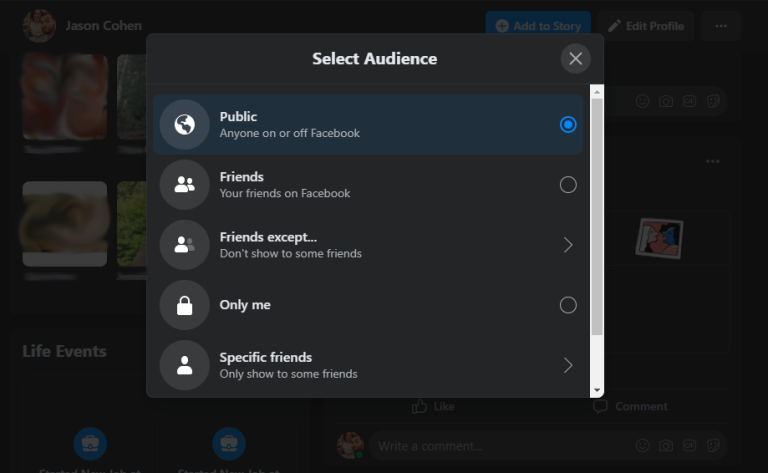768x473 pixels.
Task: Close the Select Audience dialog
Action: tap(575, 59)
